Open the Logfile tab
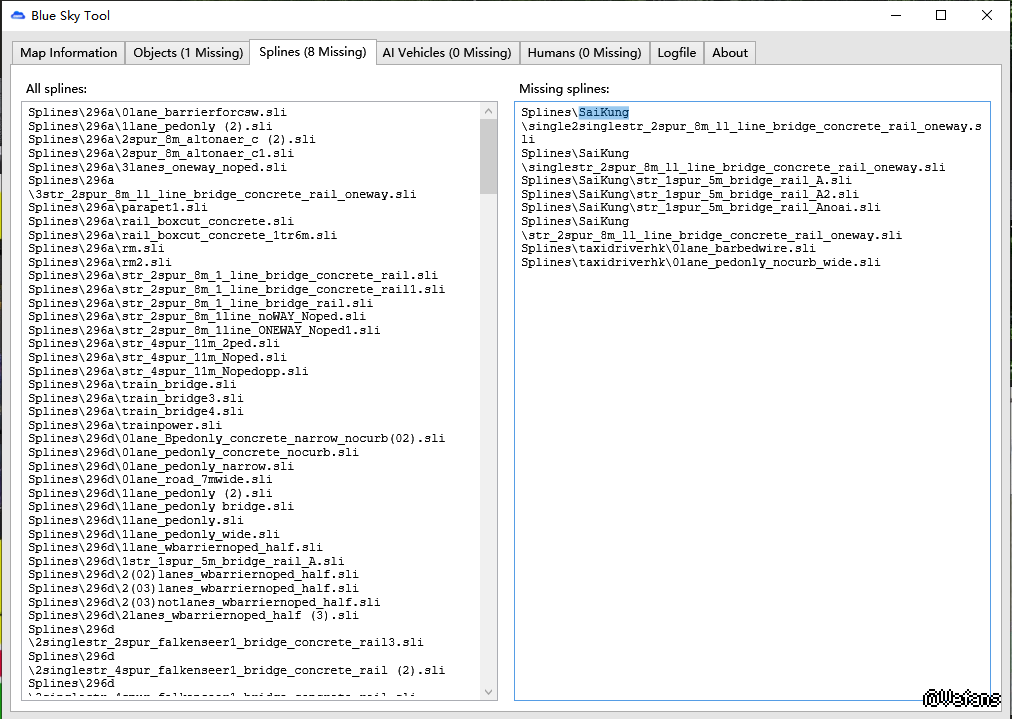 (x=677, y=53)
